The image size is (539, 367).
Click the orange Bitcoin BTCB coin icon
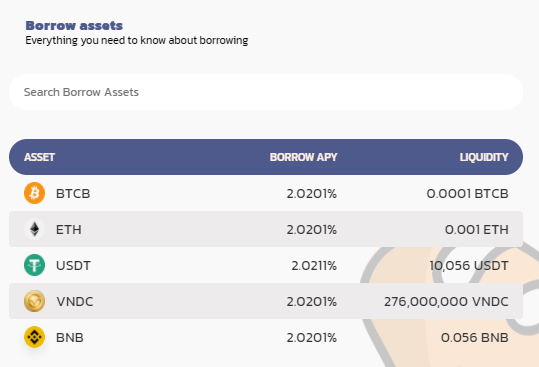(x=34, y=193)
